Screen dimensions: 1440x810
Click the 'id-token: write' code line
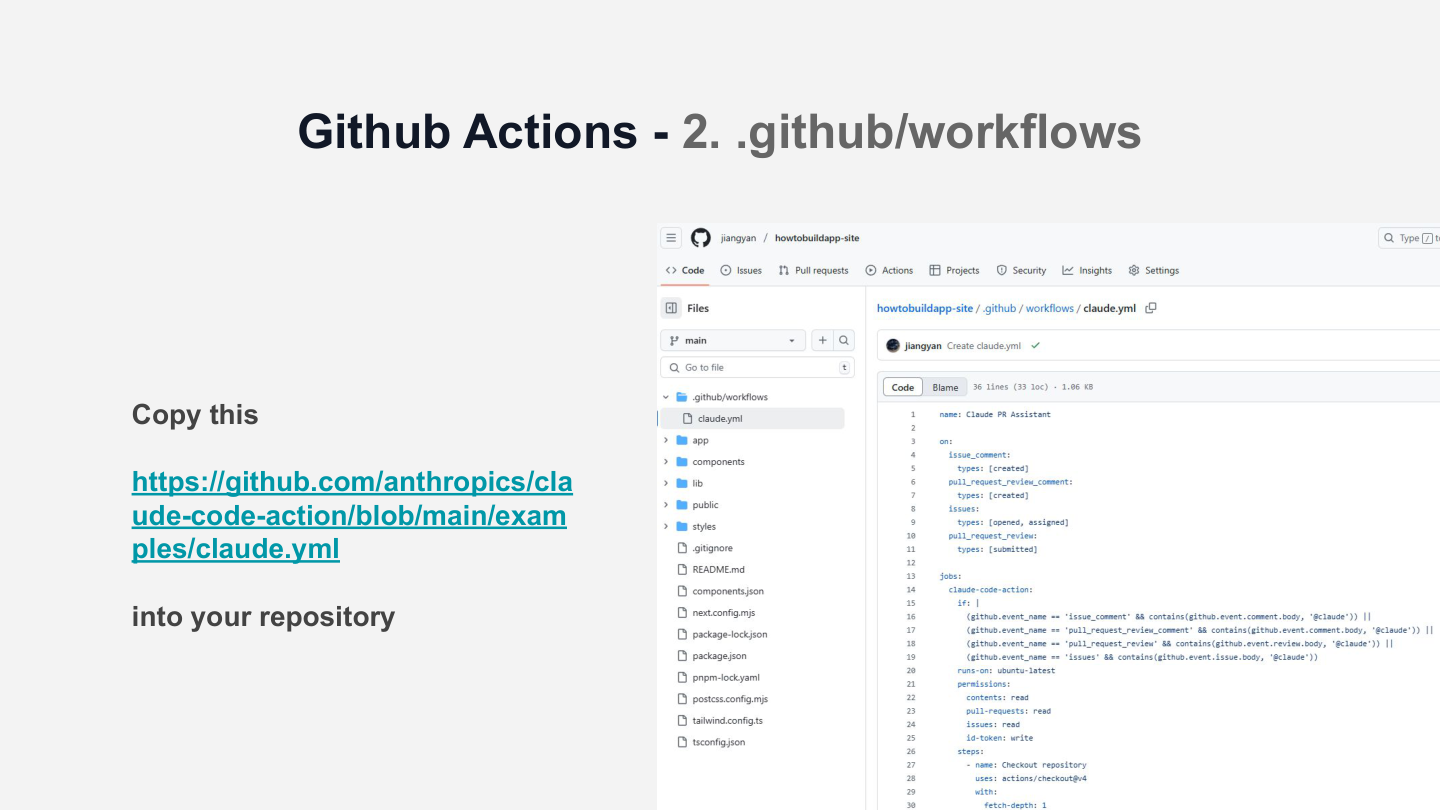[x=1000, y=738]
